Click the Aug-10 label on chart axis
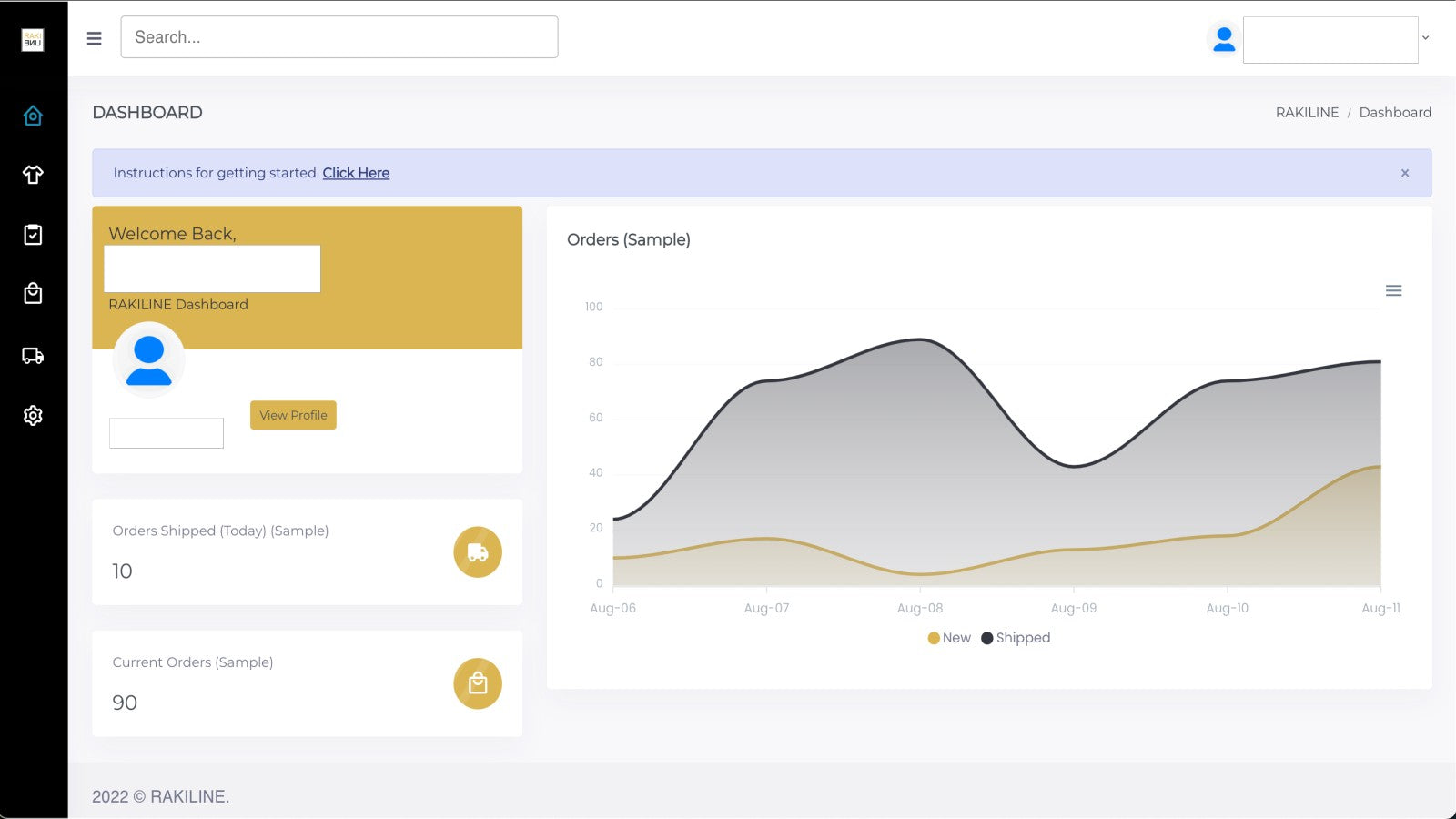 1228,608
